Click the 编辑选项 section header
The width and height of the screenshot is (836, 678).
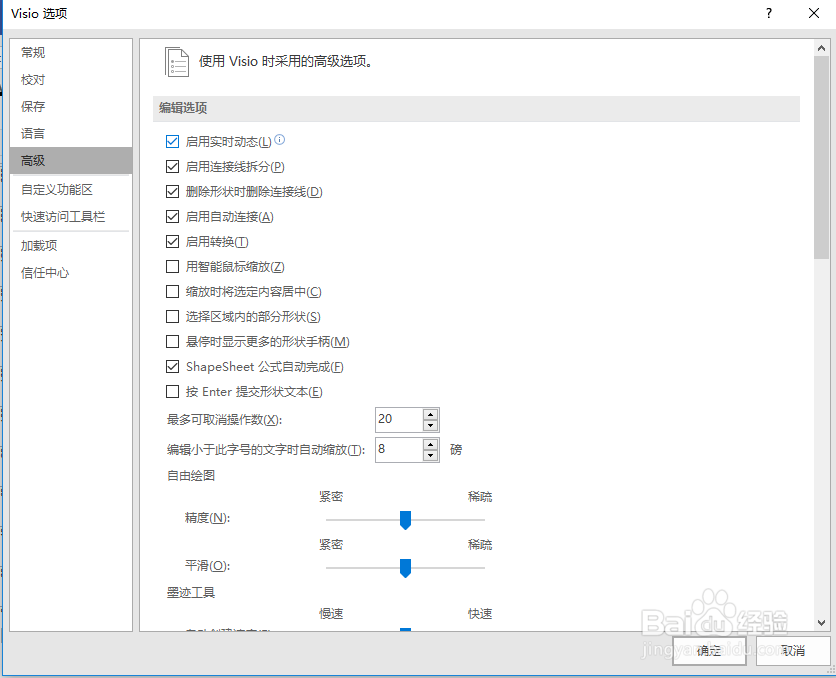[476, 108]
